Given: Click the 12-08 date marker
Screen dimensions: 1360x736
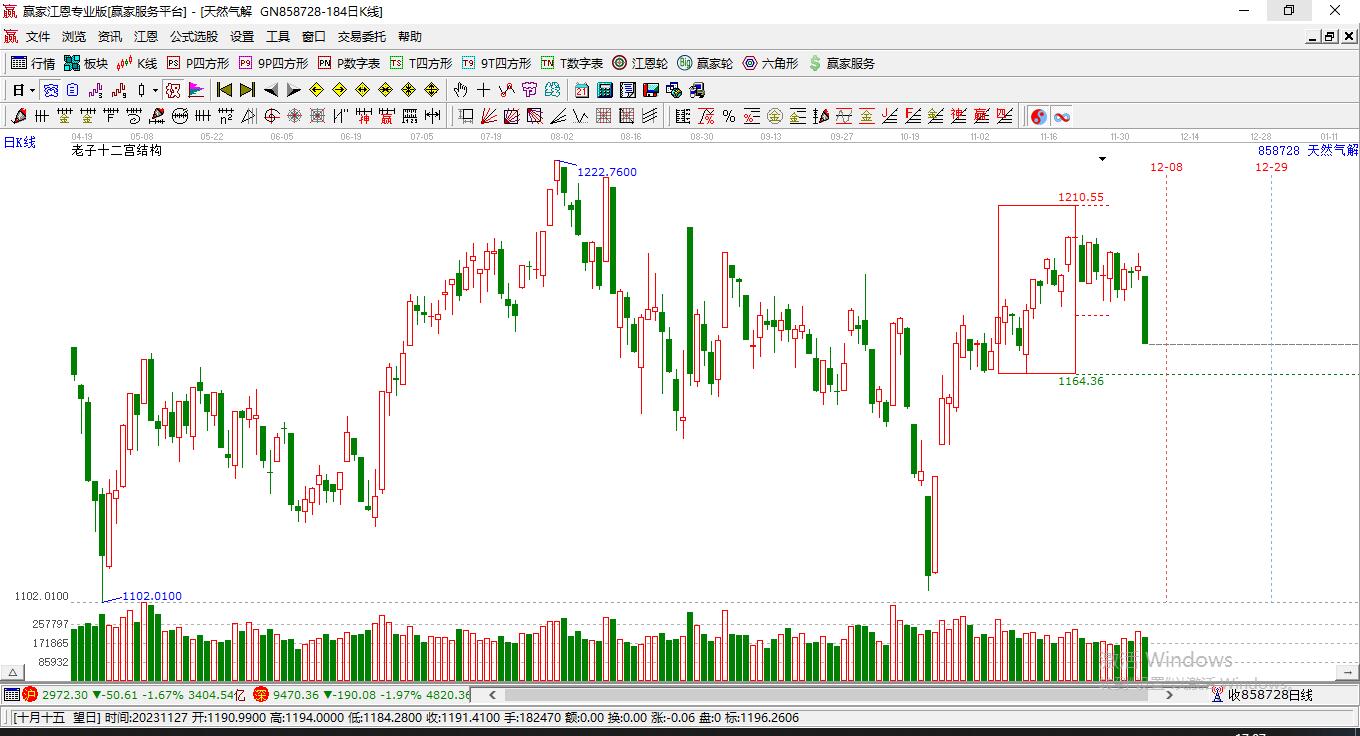Looking at the screenshot, I should point(1166,167).
